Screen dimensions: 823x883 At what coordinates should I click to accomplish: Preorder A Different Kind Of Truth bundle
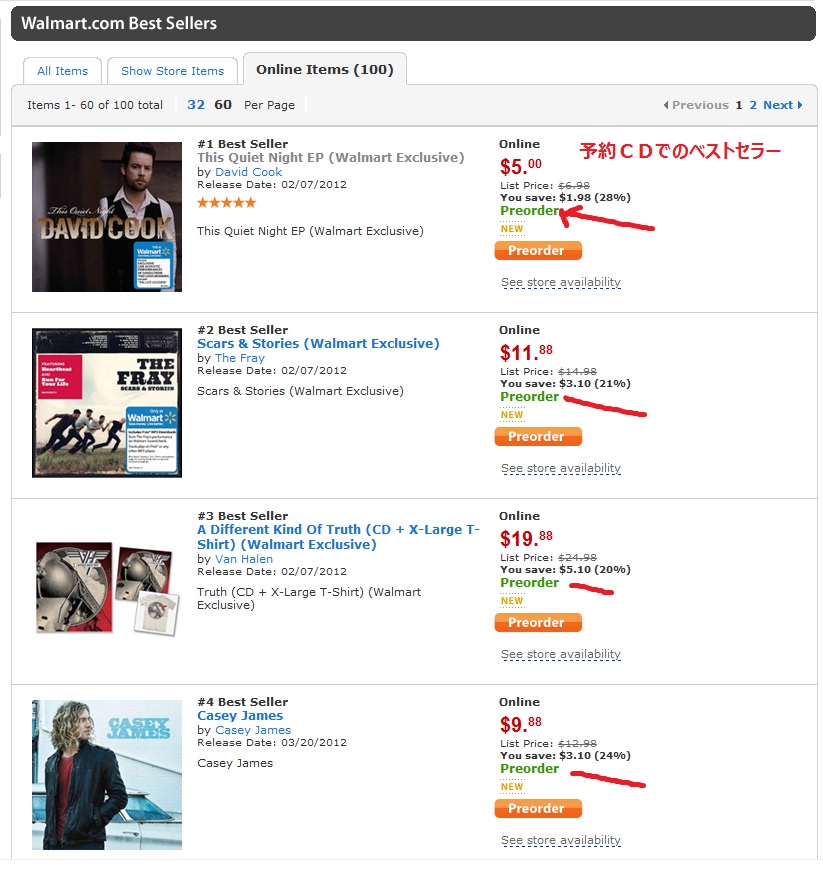pos(538,623)
